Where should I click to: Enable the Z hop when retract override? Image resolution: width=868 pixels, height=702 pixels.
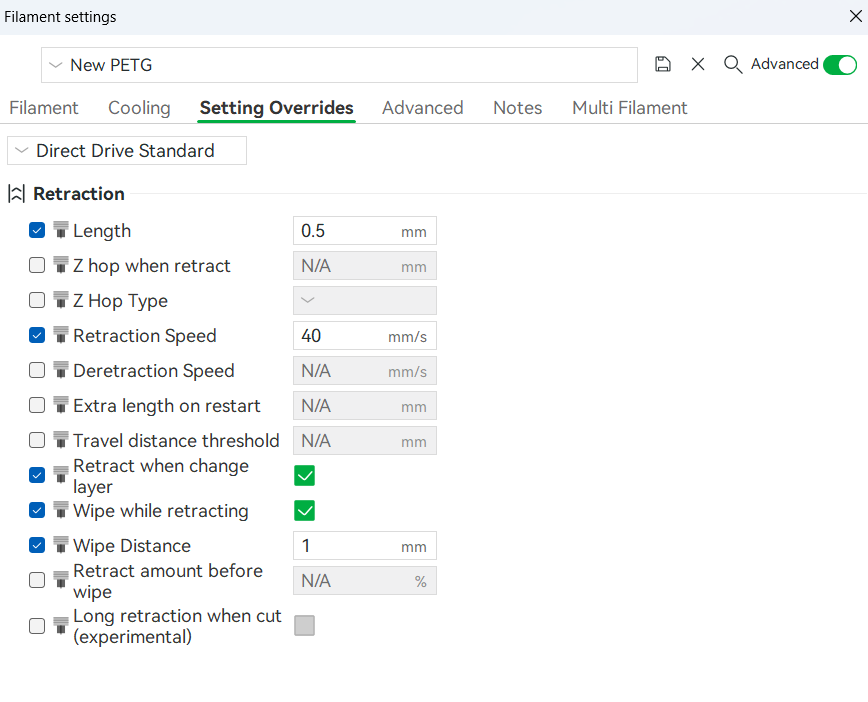click(37, 265)
